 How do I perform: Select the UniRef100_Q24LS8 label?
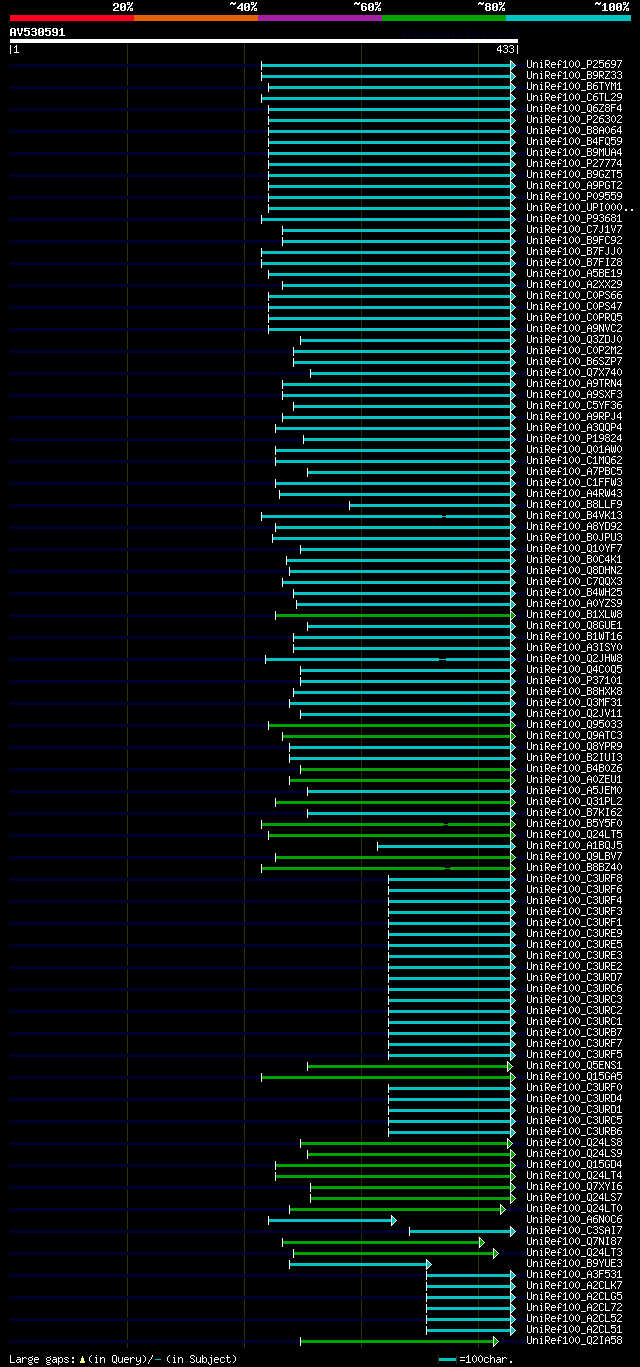[574, 1142]
